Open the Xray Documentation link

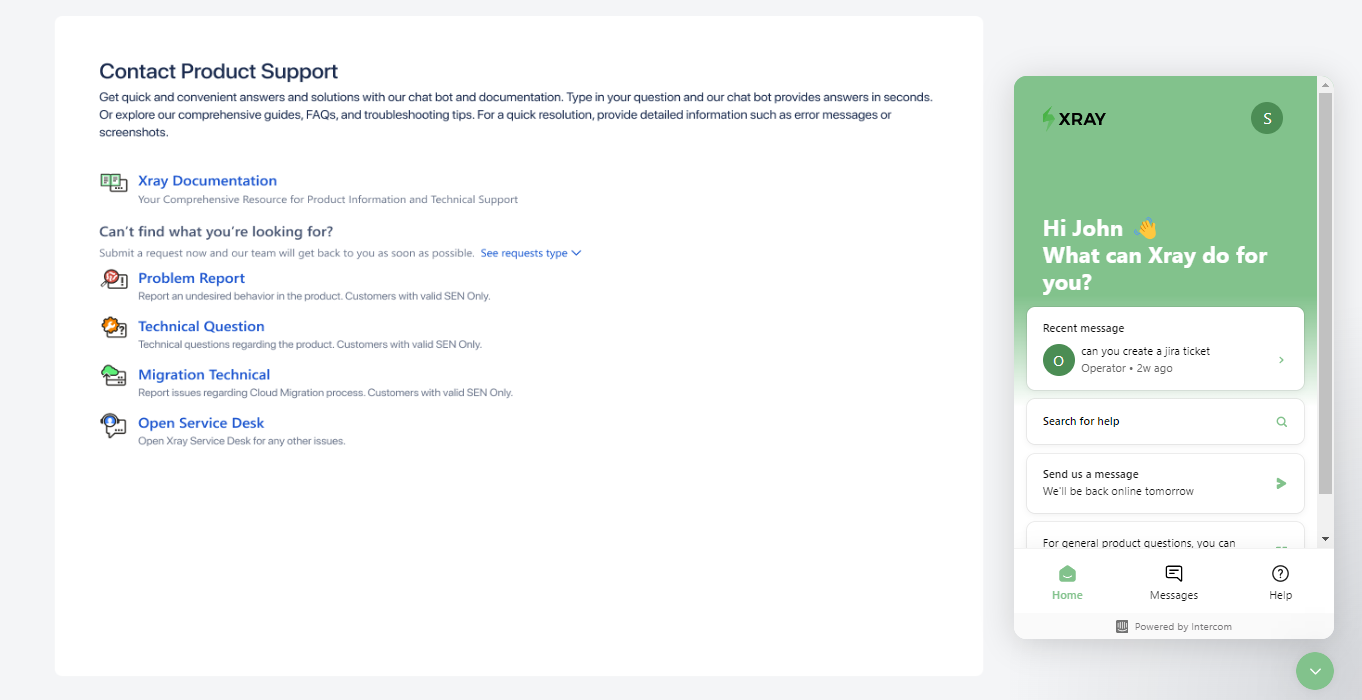[207, 181]
